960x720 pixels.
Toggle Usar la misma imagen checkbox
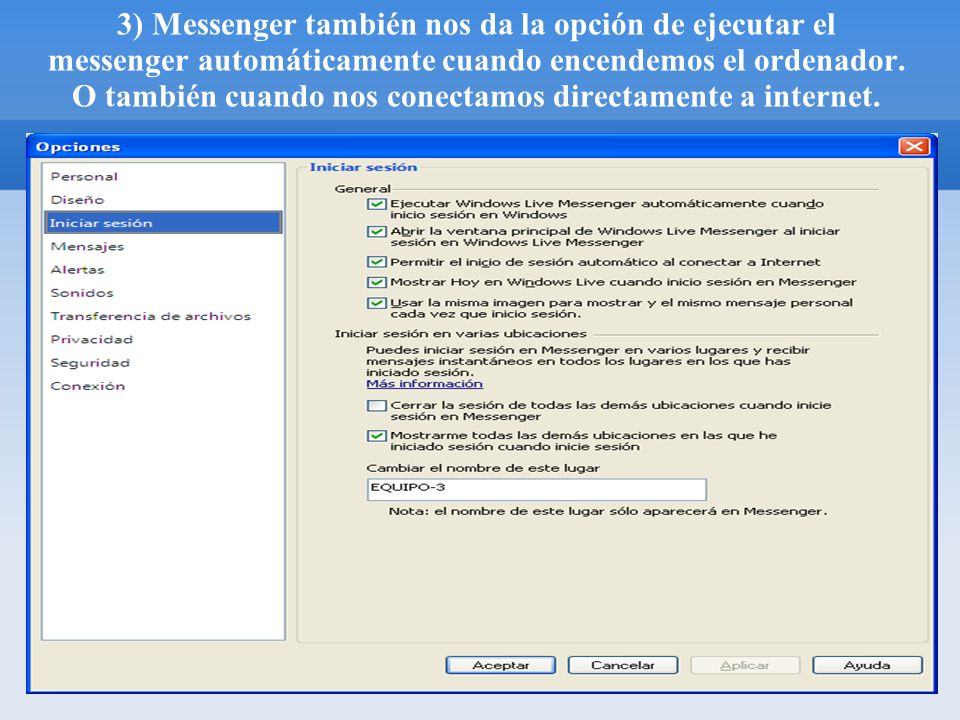(x=376, y=302)
